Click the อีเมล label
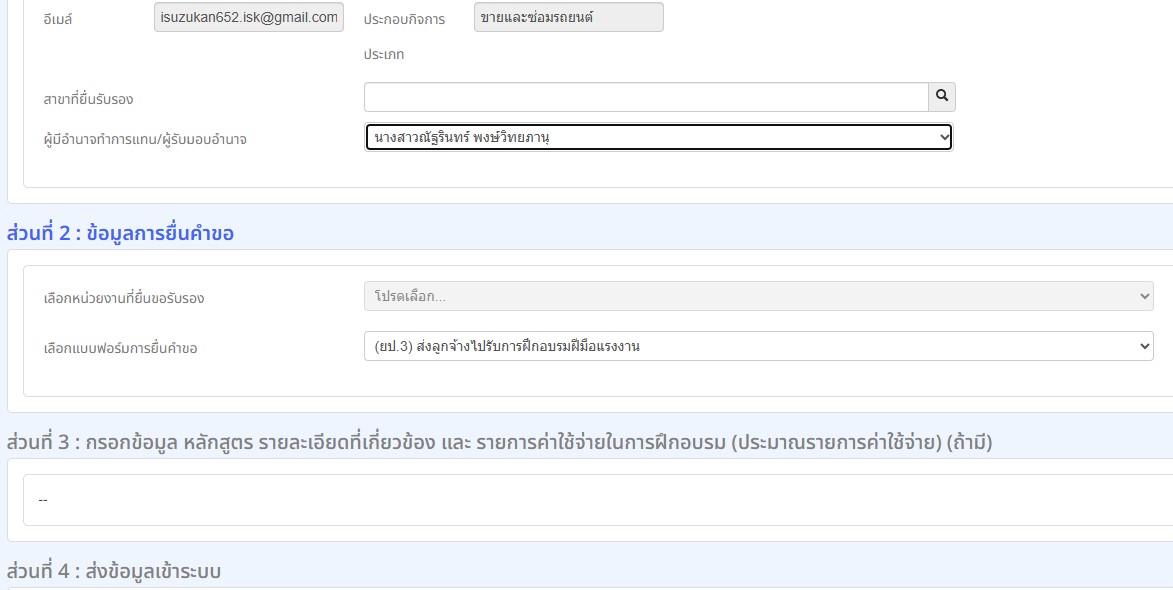 [x=58, y=20]
